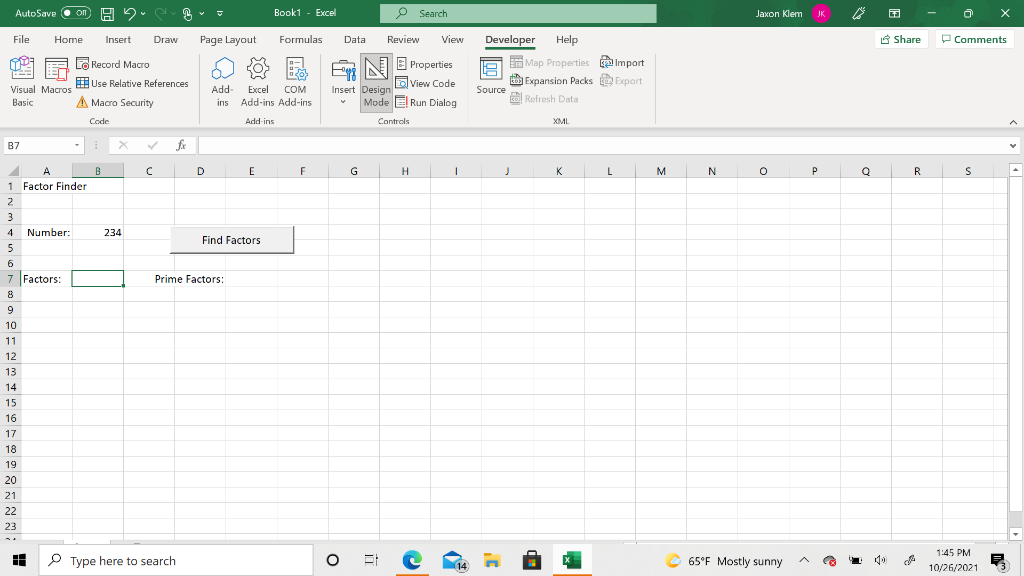The height and width of the screenshot is (576, 1024).
Task: Save the workbook
Action: coord(107,13)
